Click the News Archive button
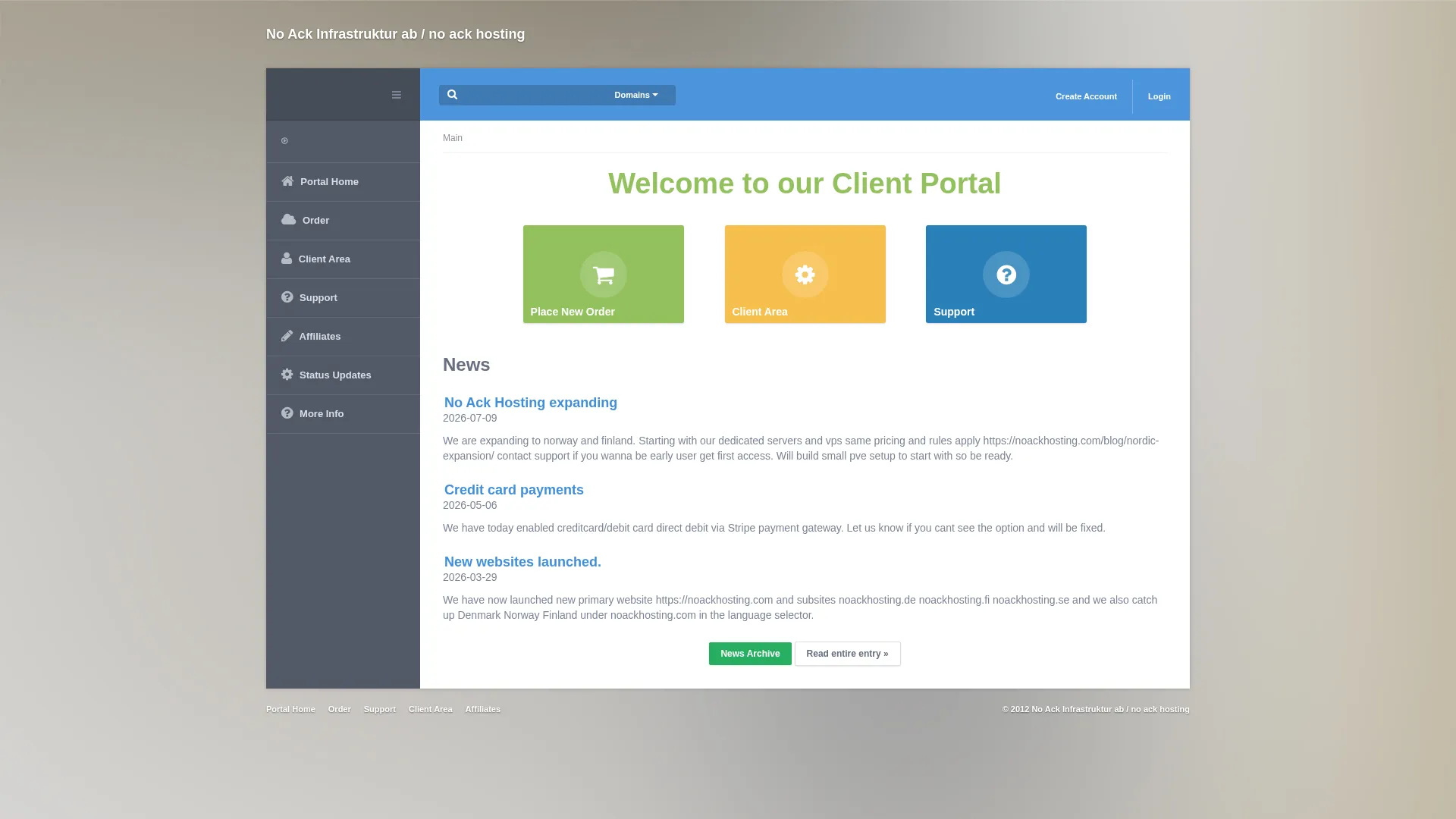The height and width of the screenshot is (819, 1456). click(750, 654)
